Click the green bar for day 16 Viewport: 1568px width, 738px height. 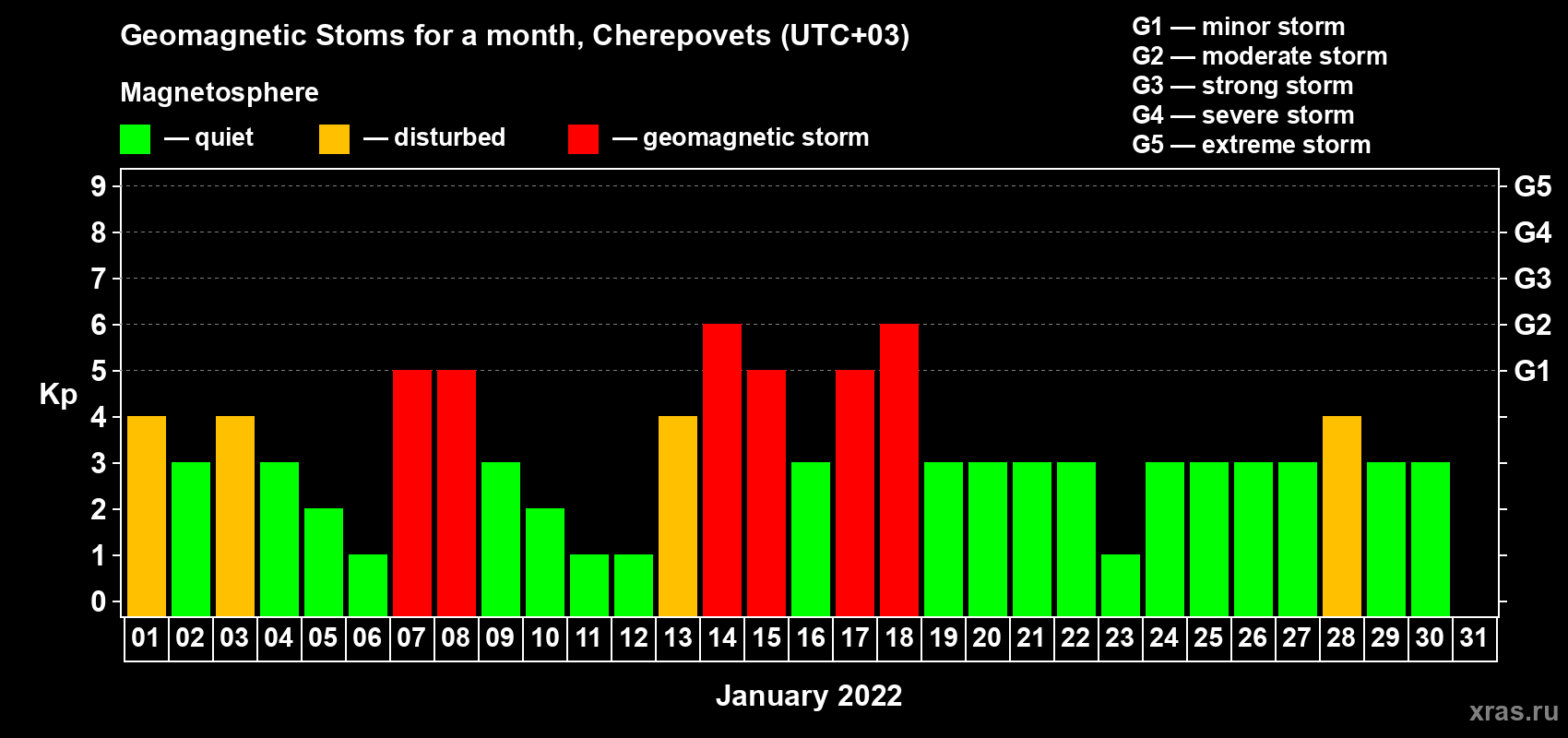click(x=811, y=539)
